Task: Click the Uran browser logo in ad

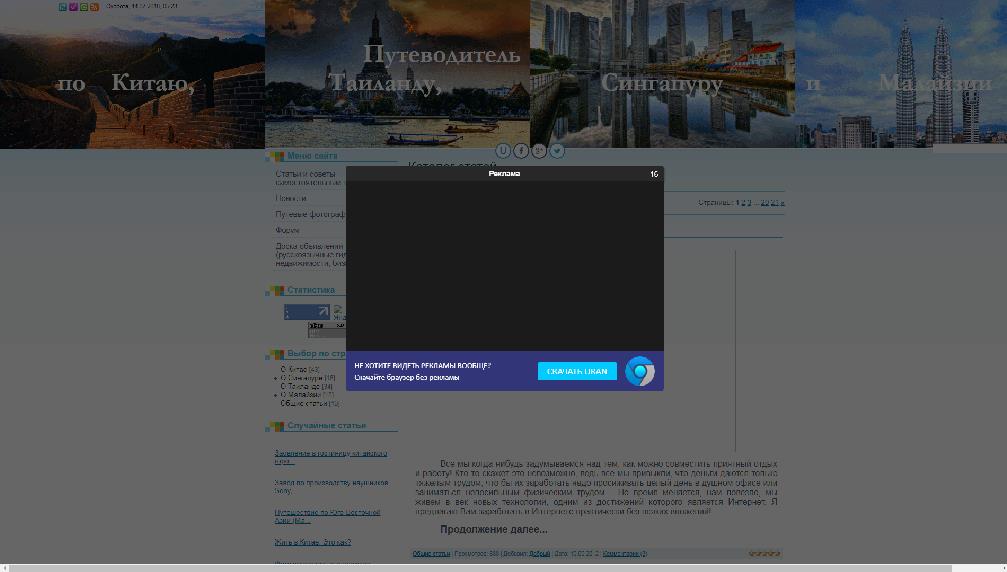Action: click(640, 371)
